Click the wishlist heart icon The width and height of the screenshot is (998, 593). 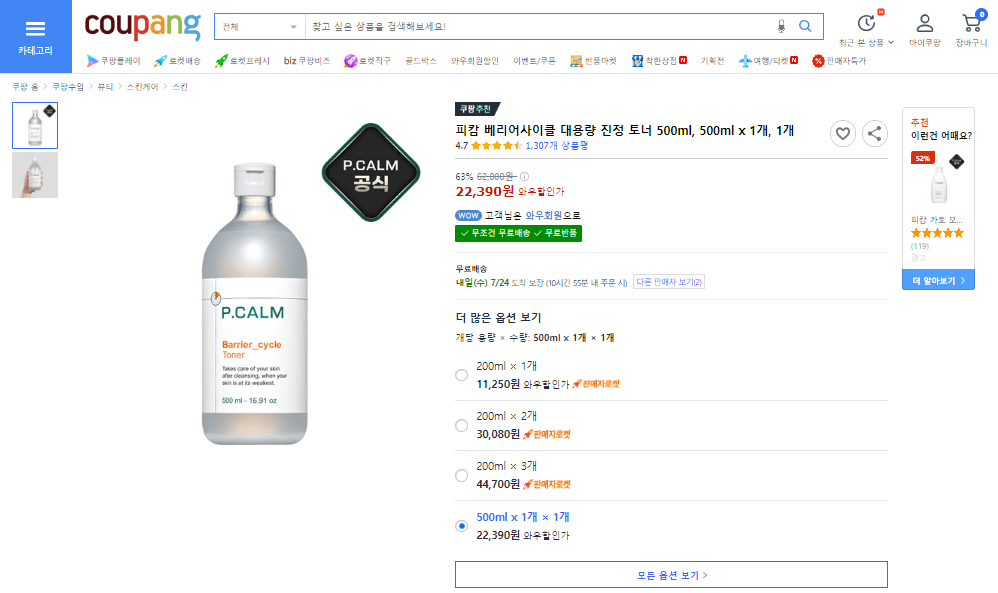point(843,133)
